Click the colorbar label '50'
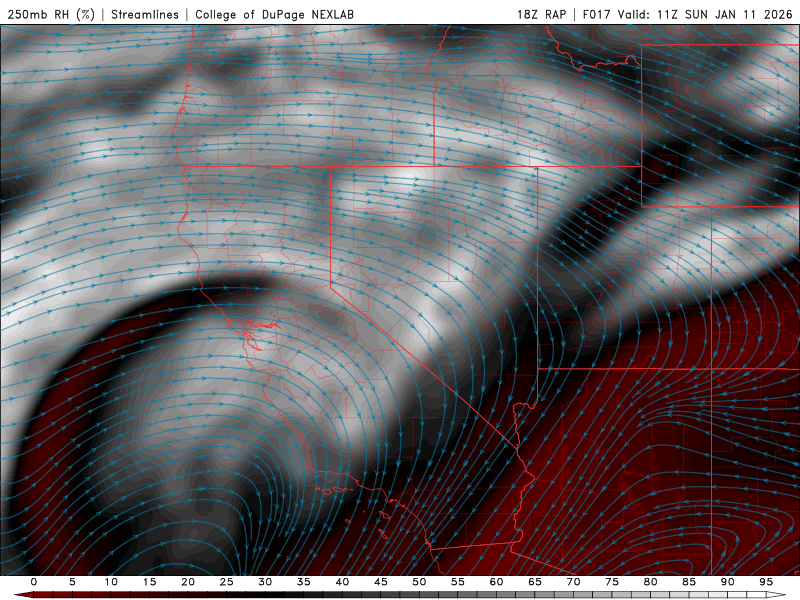Screen dimensions: 800x600 pyautogui.click(x=419, y=582)
